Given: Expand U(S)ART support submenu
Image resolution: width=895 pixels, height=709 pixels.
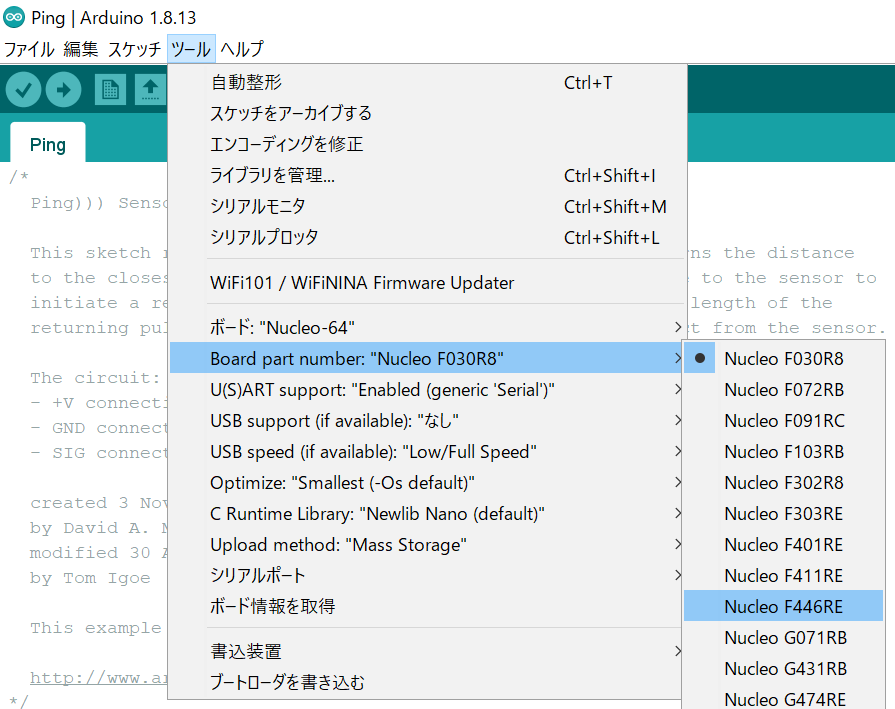Looking at the screenshot, I should click(x=427, y=390).
